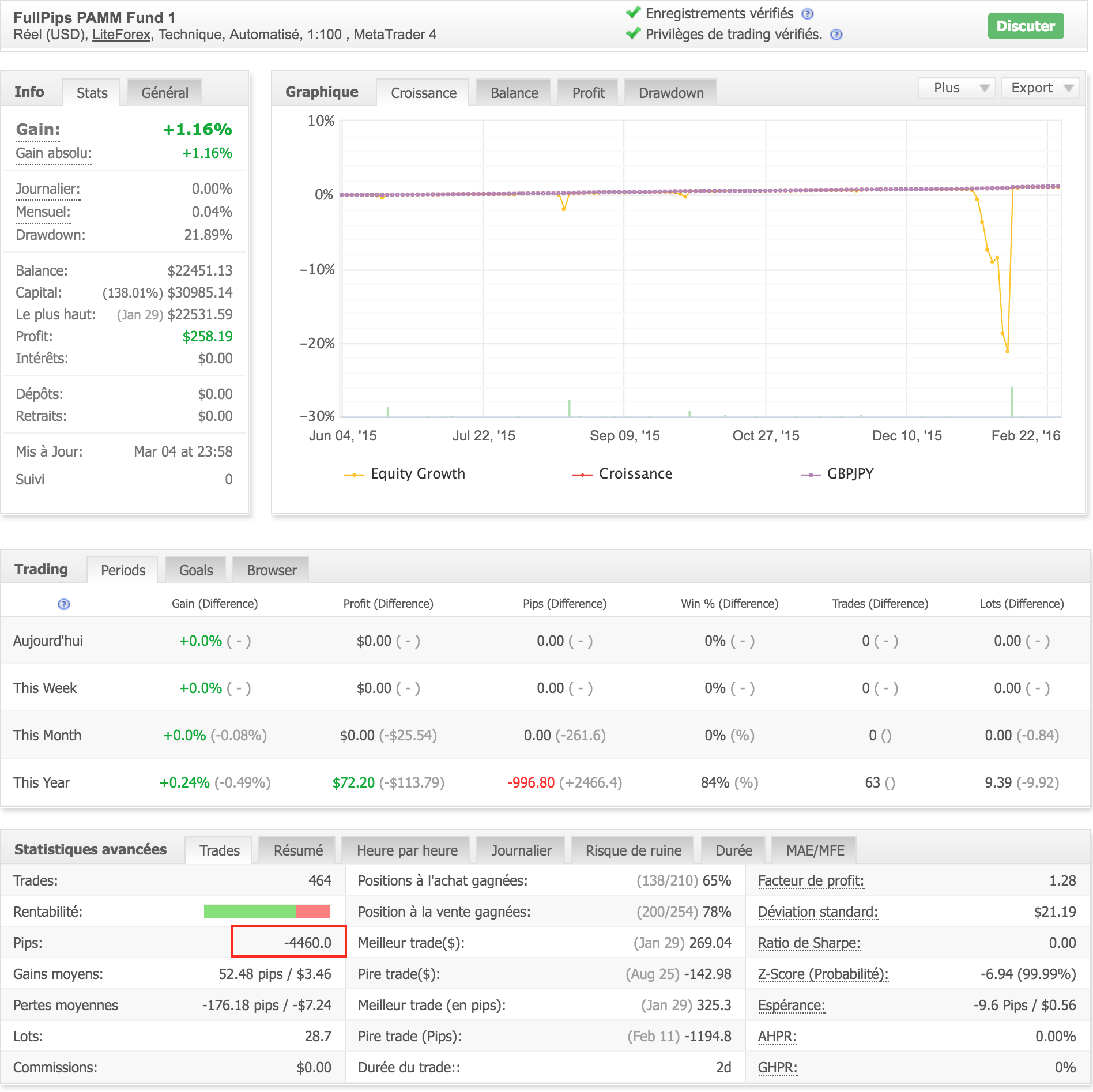
Task: Open the LiteForex broker link
Action: point(121,35)
